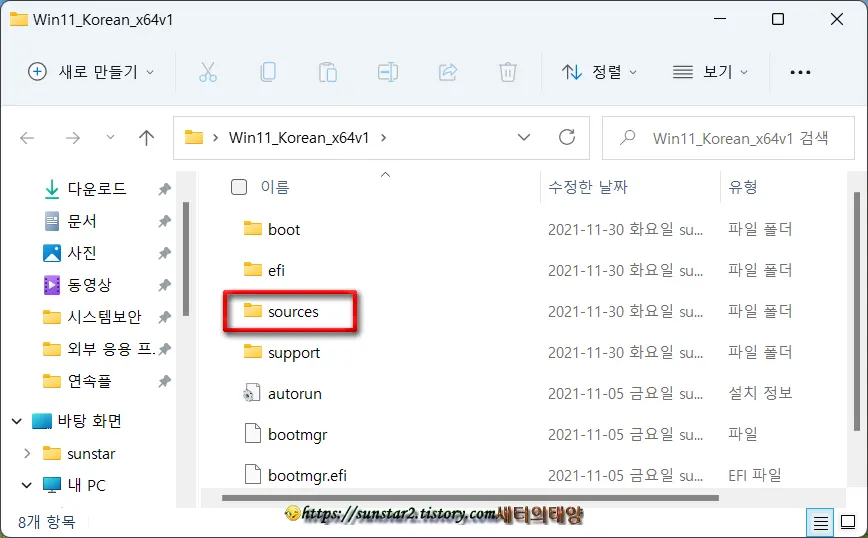Toggle the select-all checkbox by 이름
Screen dimensions: 868x538
[239, 187]
